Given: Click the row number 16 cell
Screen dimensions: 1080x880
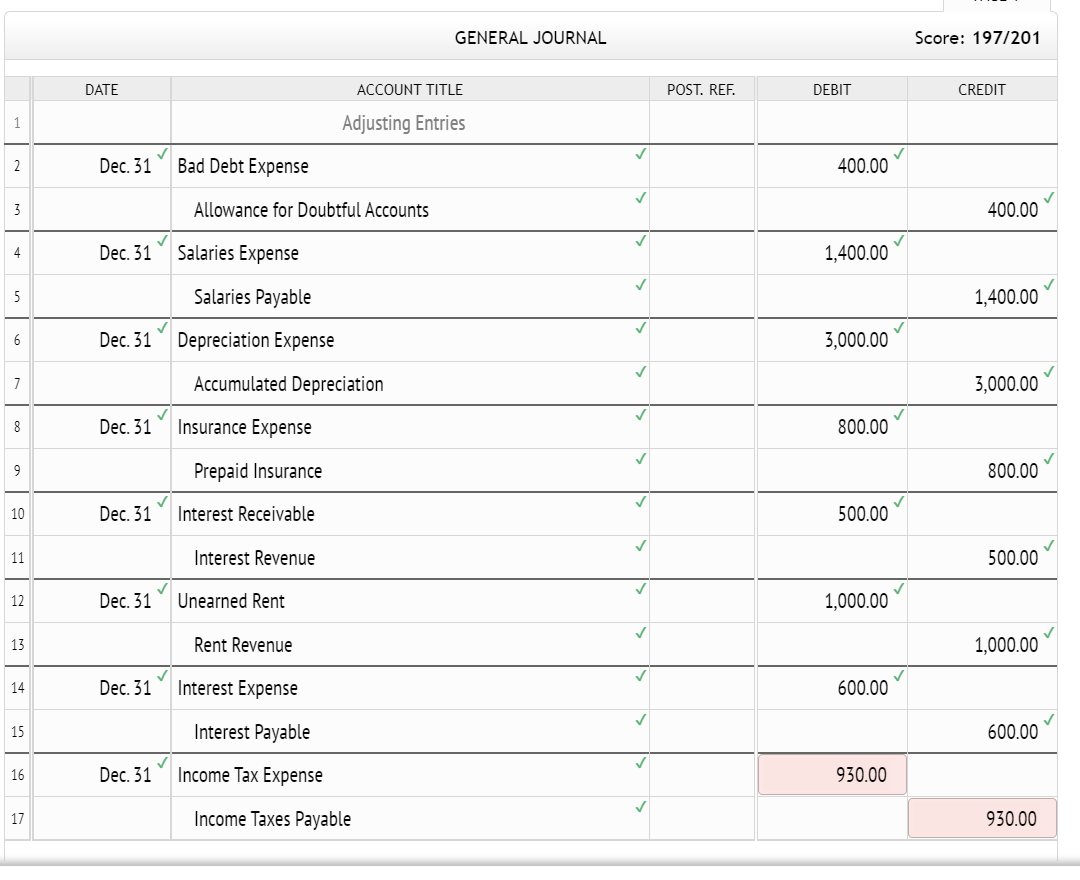Looking at the screenshot, I should [x=17, y=775].
